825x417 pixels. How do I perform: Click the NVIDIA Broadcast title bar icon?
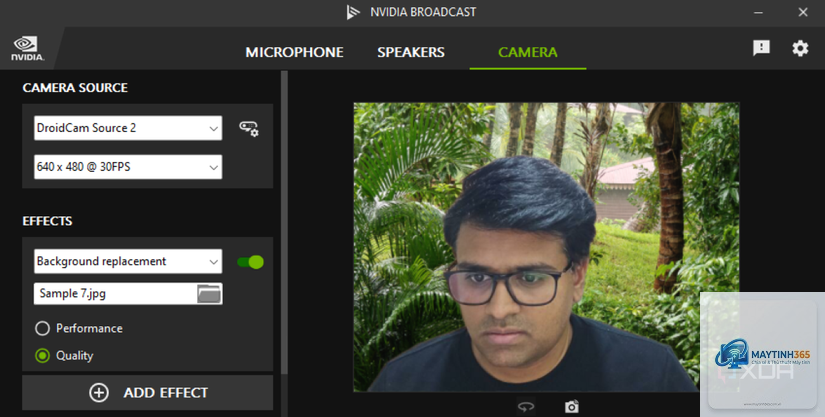(353, 12)
